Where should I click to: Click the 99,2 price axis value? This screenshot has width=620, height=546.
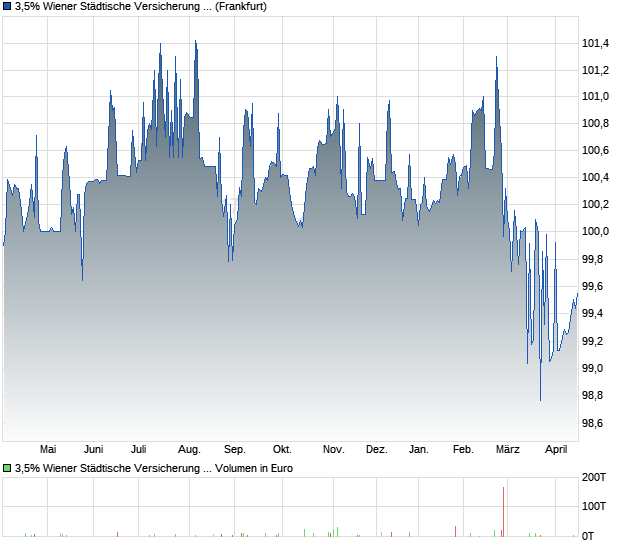[x=592, y=341]
